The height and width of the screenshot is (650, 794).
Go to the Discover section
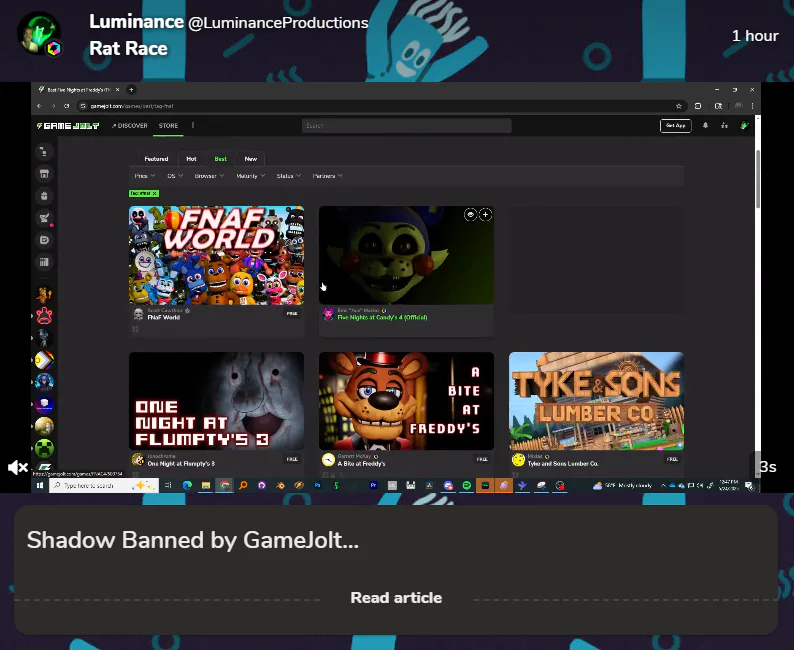tap(130, 126)
